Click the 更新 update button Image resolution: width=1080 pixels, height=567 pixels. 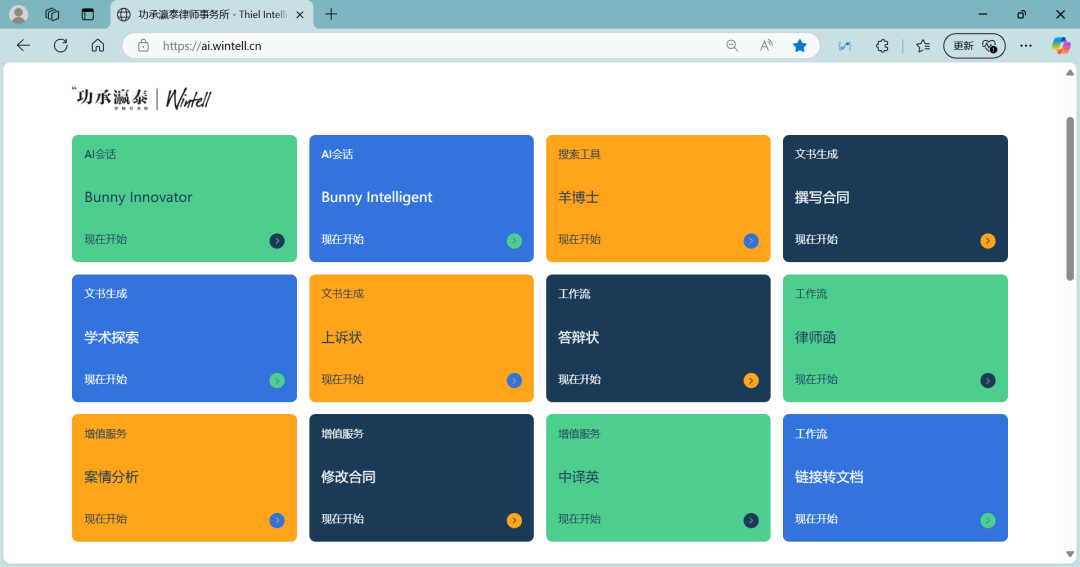(974, 45)
